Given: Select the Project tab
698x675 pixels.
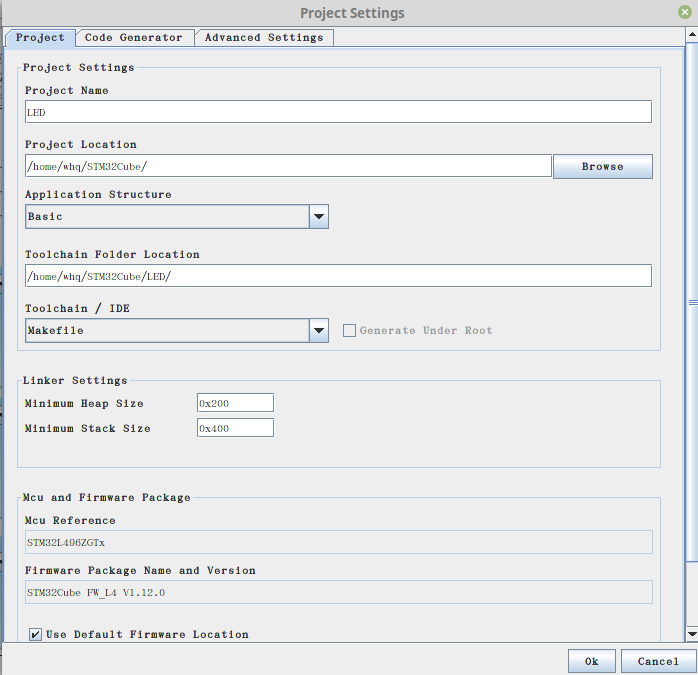Looking at the screenshot, I should click(40, 38).
